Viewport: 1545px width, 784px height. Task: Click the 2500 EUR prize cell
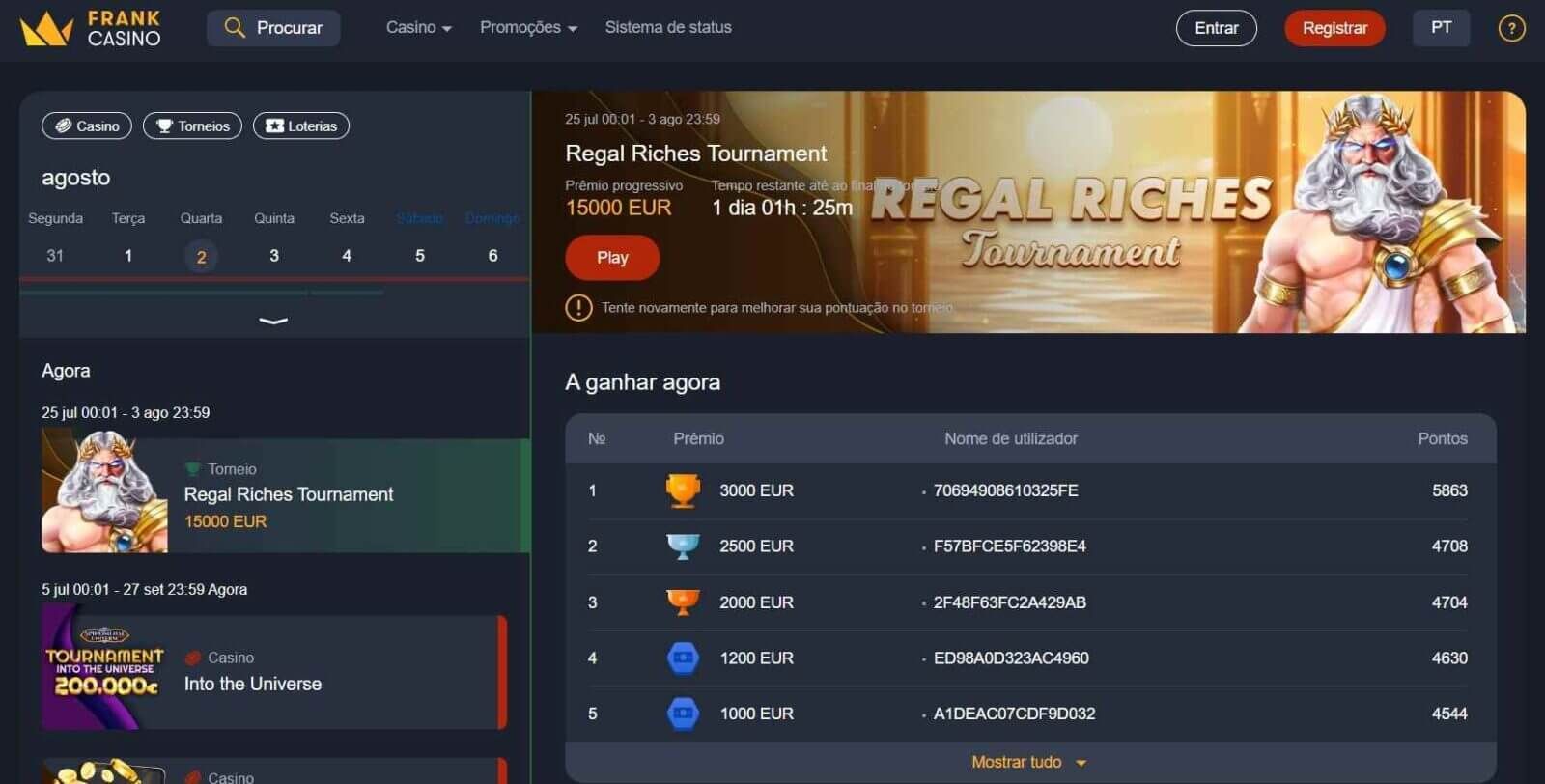click(x=756, y=546)
